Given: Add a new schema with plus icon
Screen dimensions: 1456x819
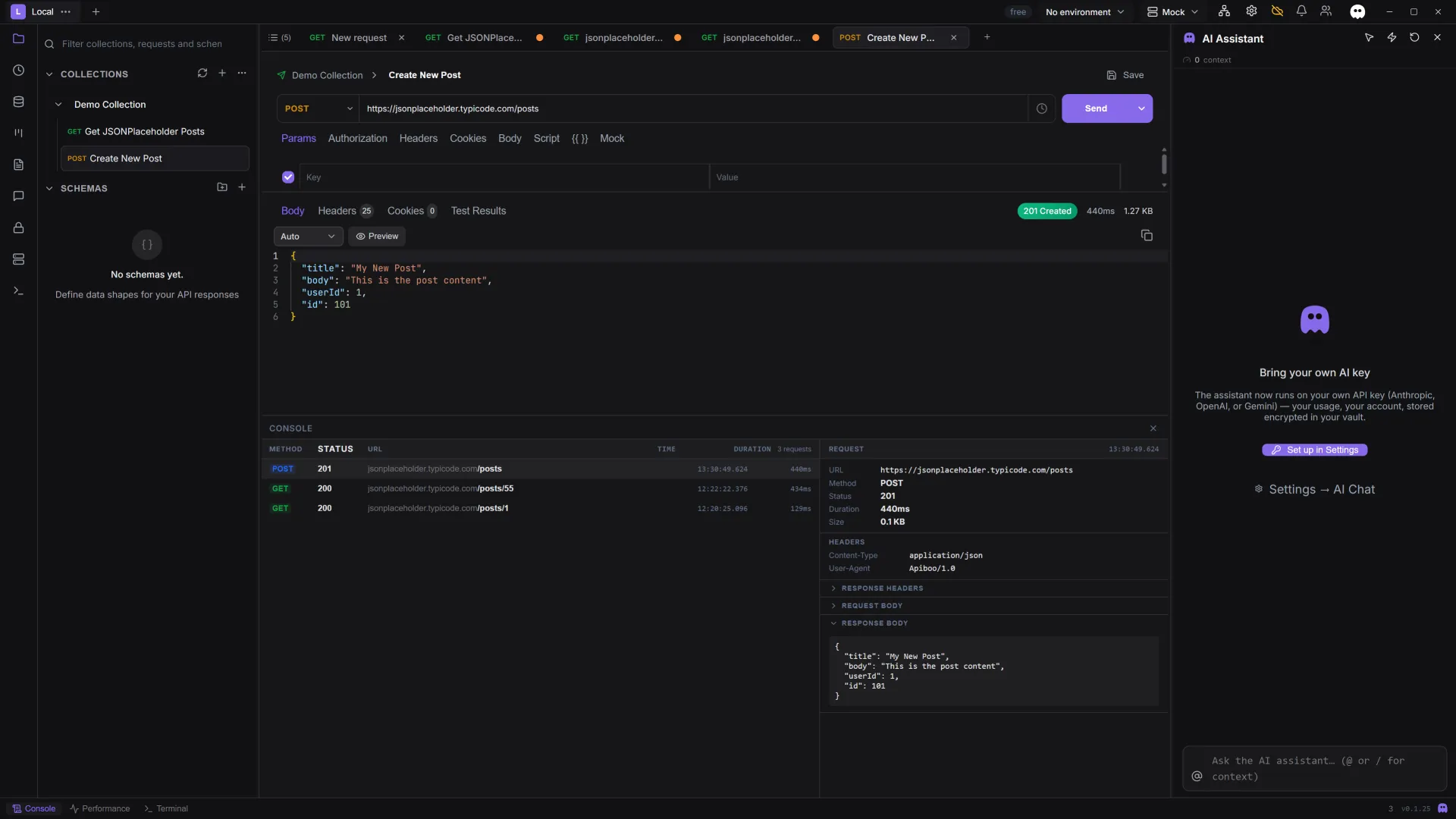Looking at the screenshot, I should click(x=242, y=187).
